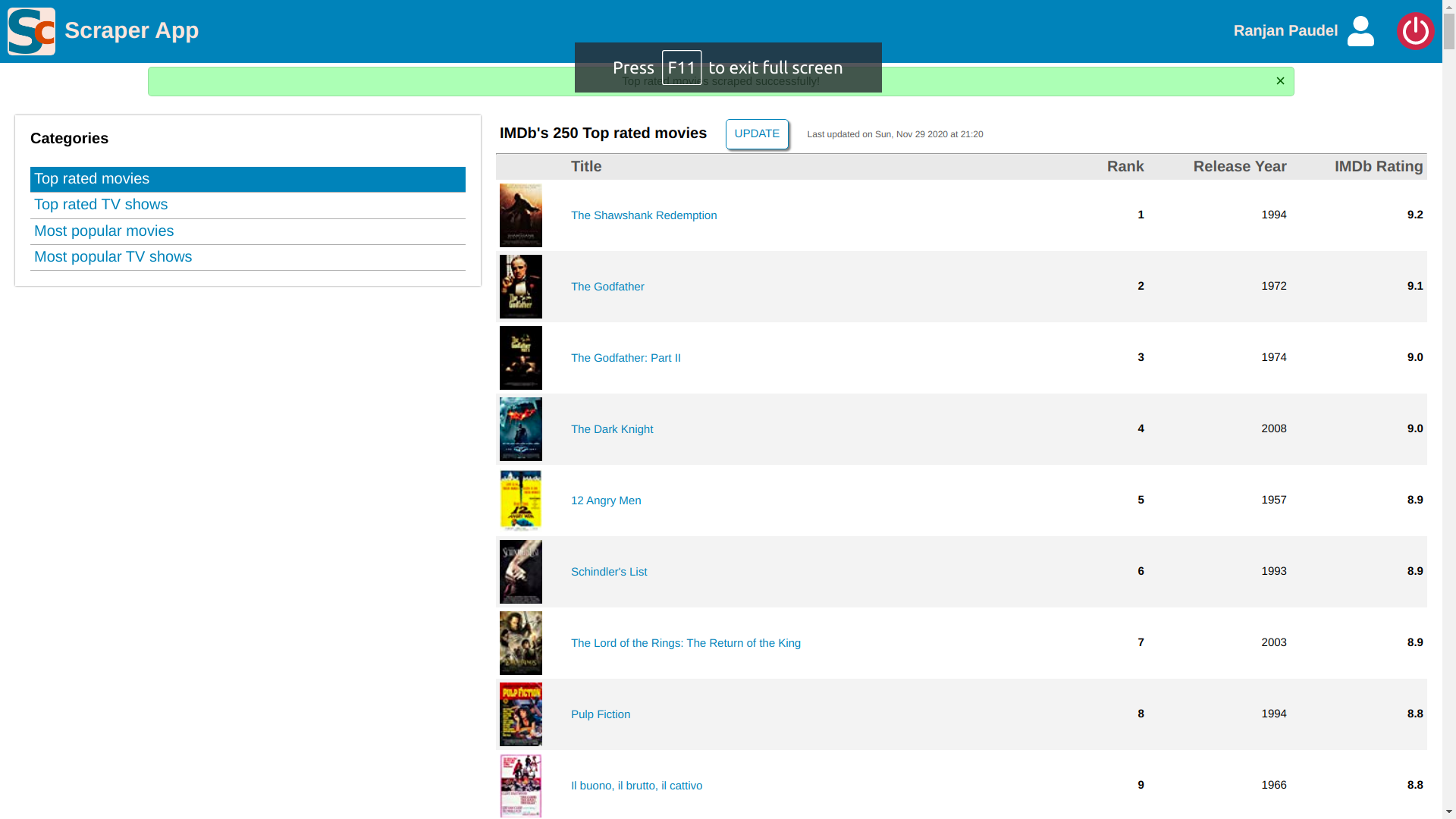Viewport: 1456px width, 819px height.
Task: Open The Shawshank Redemption link
Action: (643, 215)
